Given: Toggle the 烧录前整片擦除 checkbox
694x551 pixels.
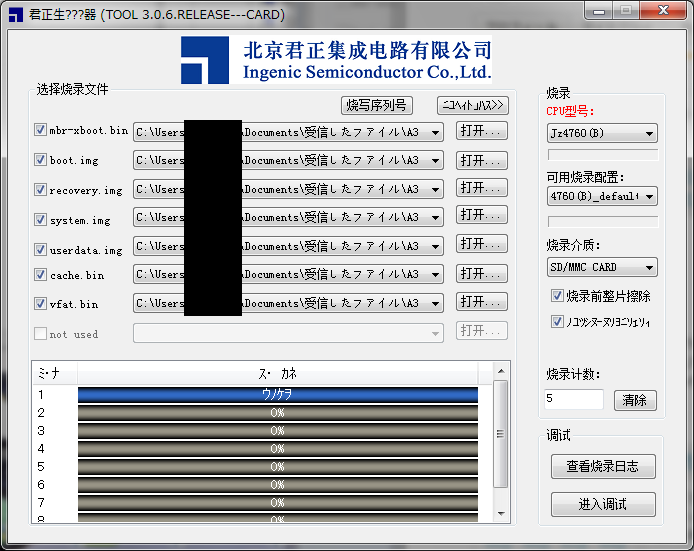Looking at the screenshot, I should [x=557, y=295].
